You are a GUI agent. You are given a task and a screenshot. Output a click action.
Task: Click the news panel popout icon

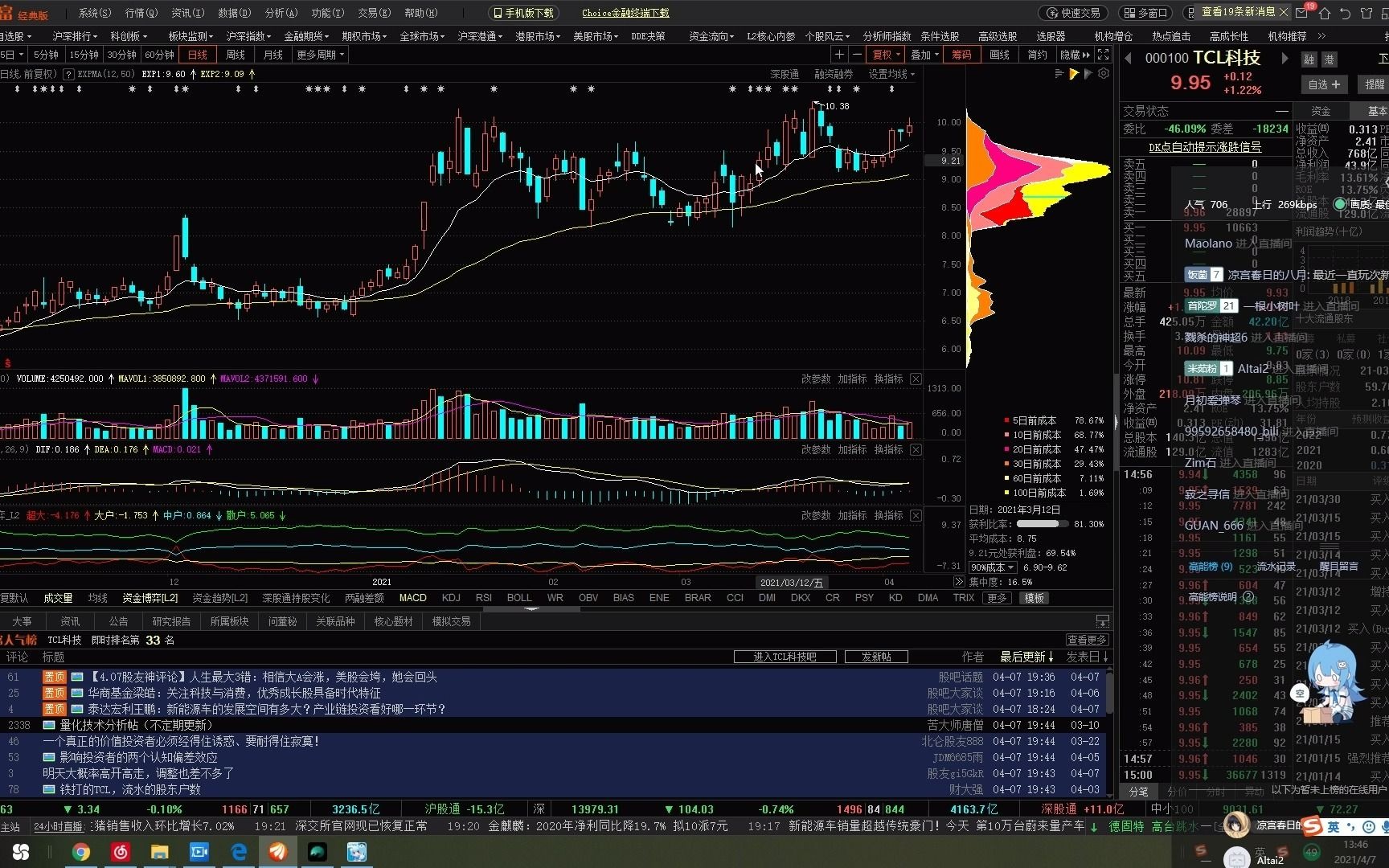click(1103, 621)
